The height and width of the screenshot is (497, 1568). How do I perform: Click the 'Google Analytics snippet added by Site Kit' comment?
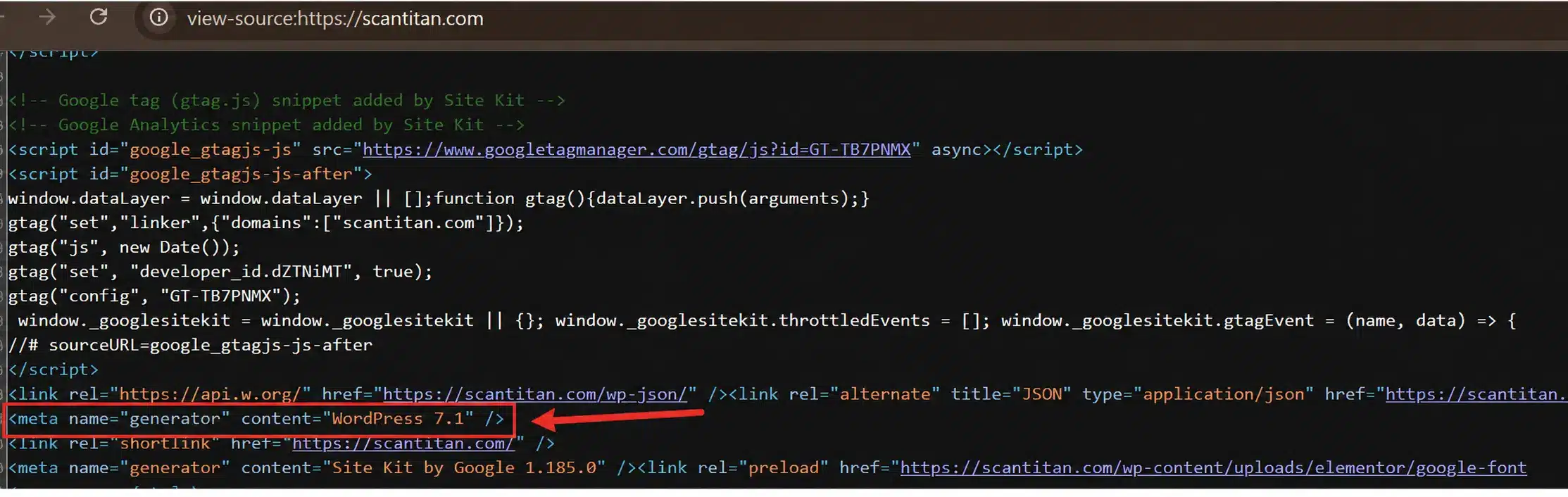266,125
